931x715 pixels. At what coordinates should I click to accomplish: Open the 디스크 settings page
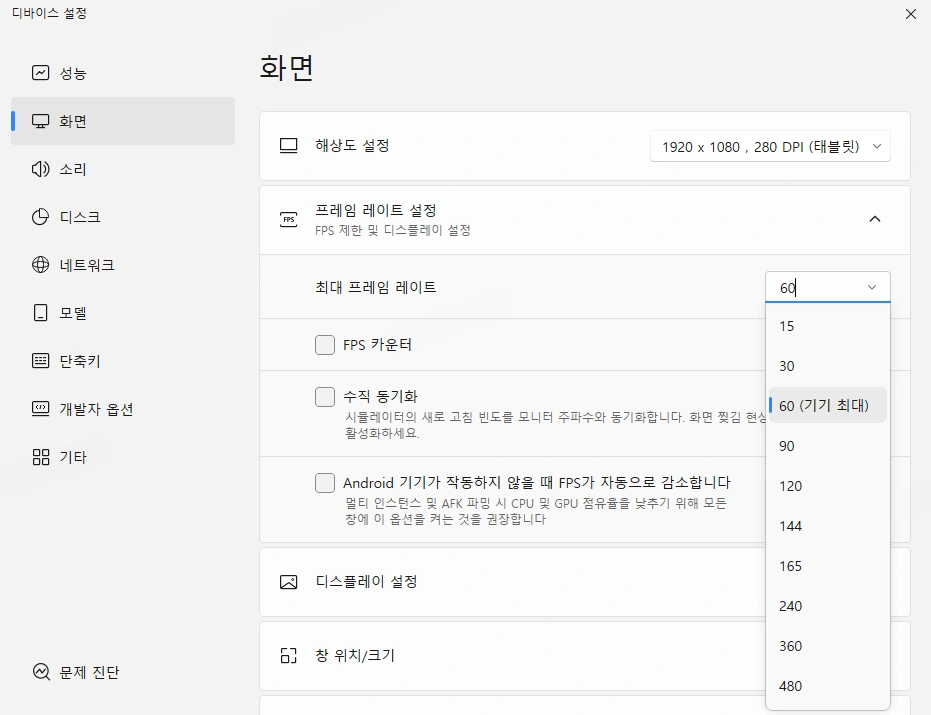pyautogui.click(x=123, y=217)
